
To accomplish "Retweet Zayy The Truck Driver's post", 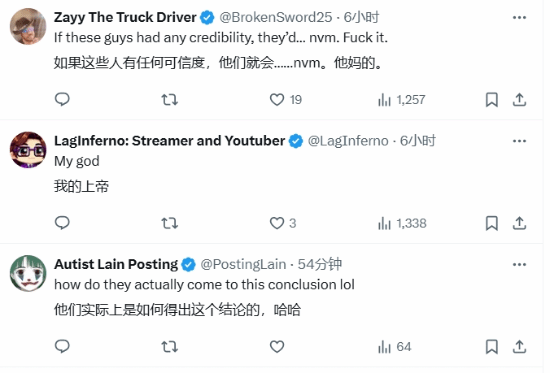I will tap(169, 100).
